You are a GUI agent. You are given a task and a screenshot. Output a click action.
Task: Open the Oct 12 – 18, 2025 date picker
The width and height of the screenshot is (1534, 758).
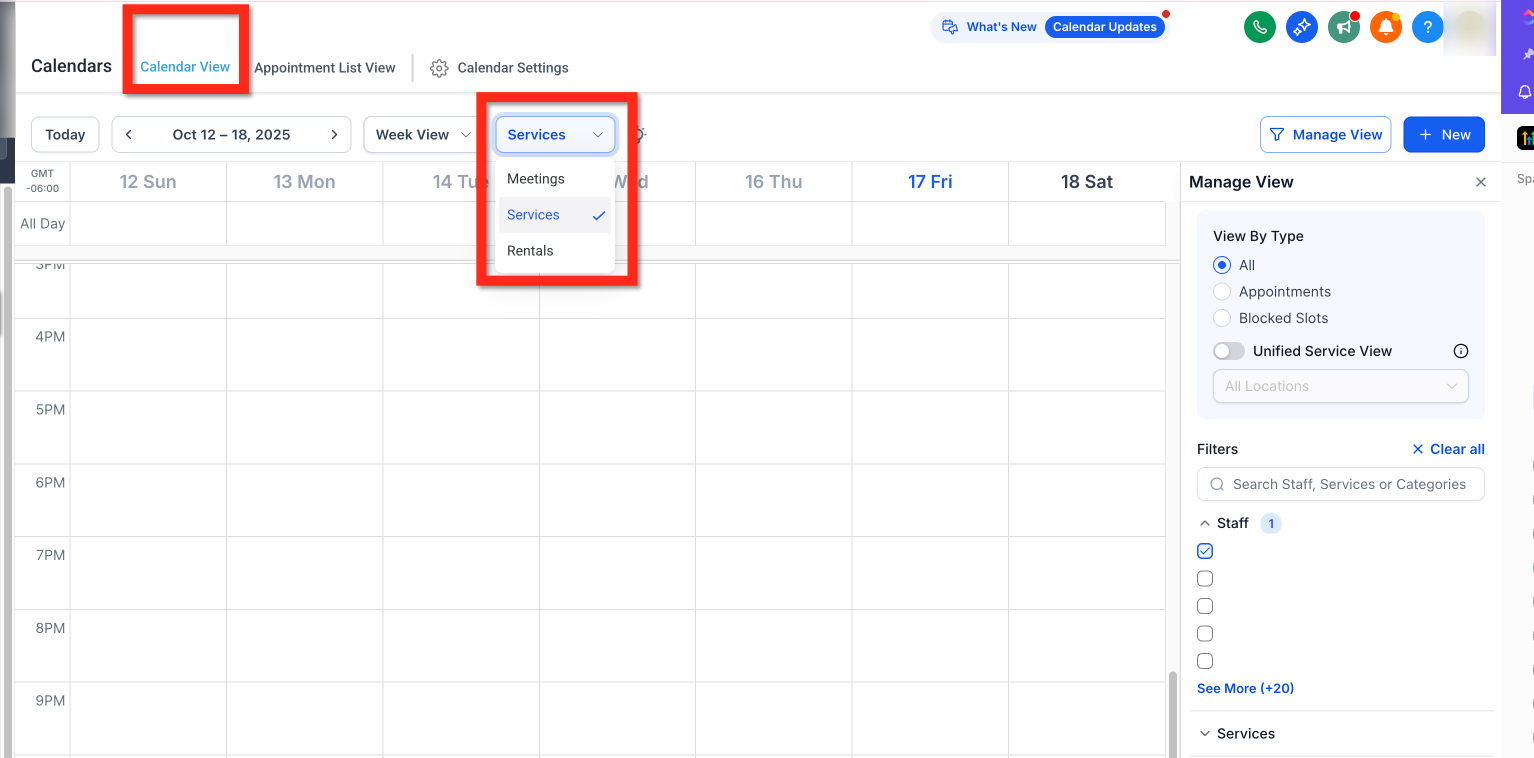(x=231, y=135)
